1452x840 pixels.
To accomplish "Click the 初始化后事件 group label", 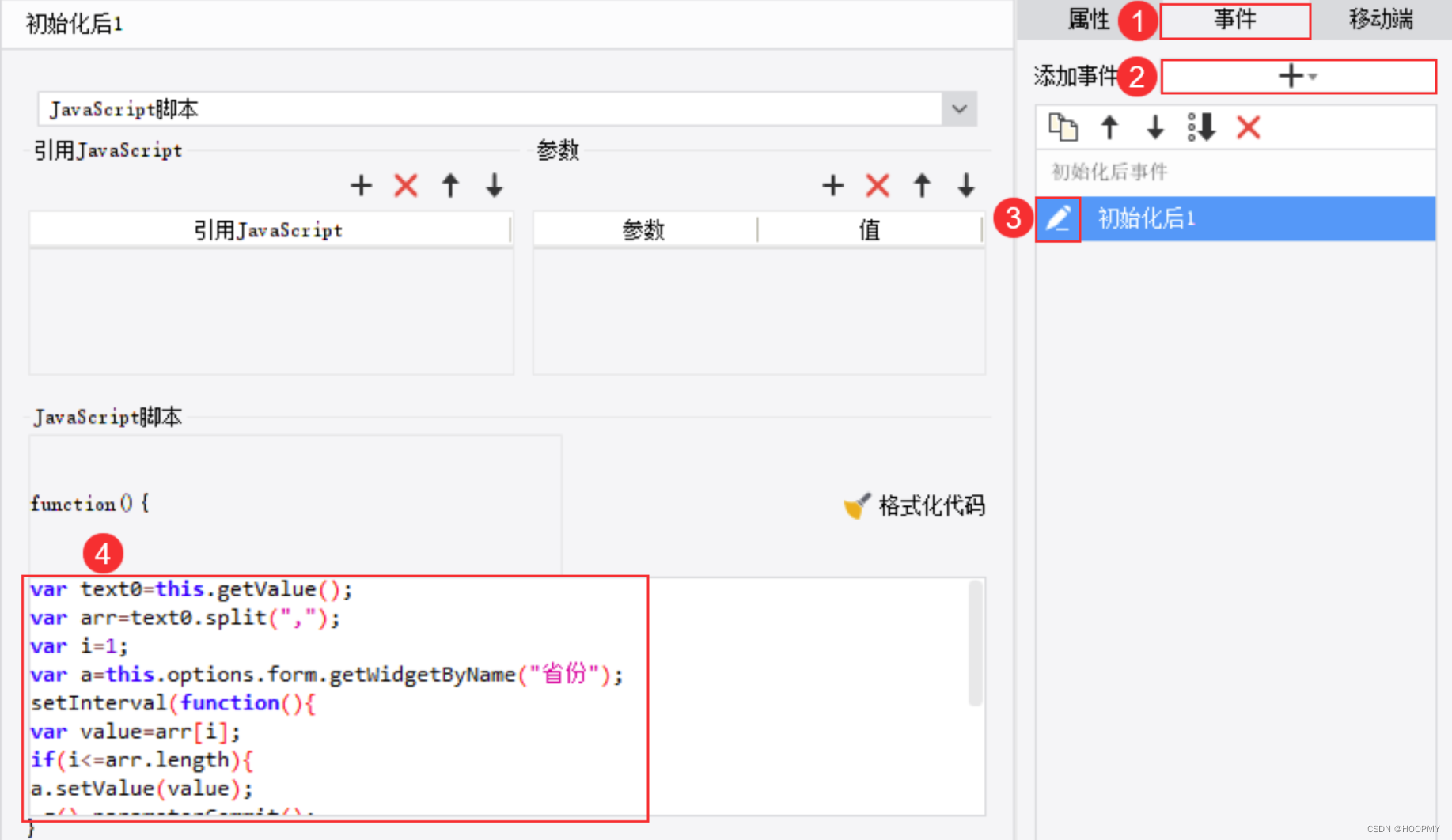I will point(1109,172).
